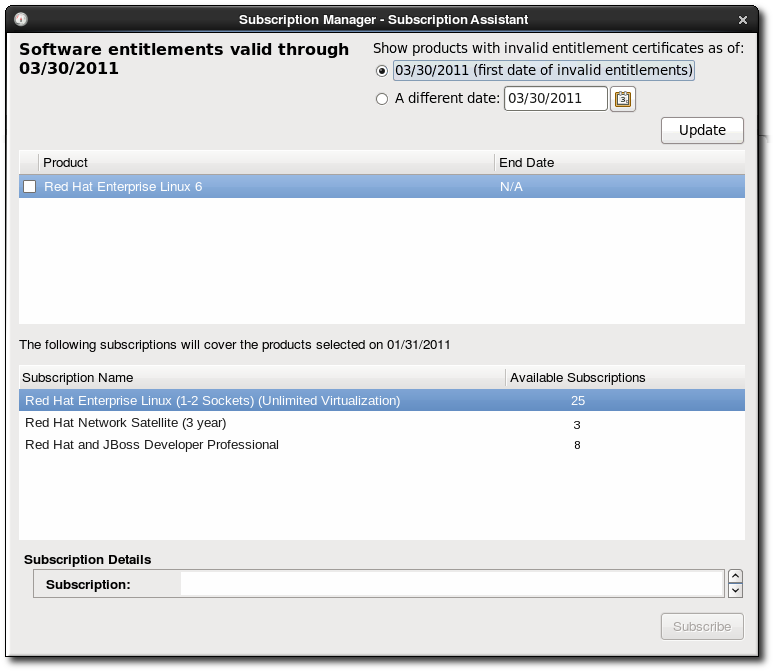Select the 'A different date' radio button
The height and width of the screenshot is (672, 774).
click(x=382, y=99)
